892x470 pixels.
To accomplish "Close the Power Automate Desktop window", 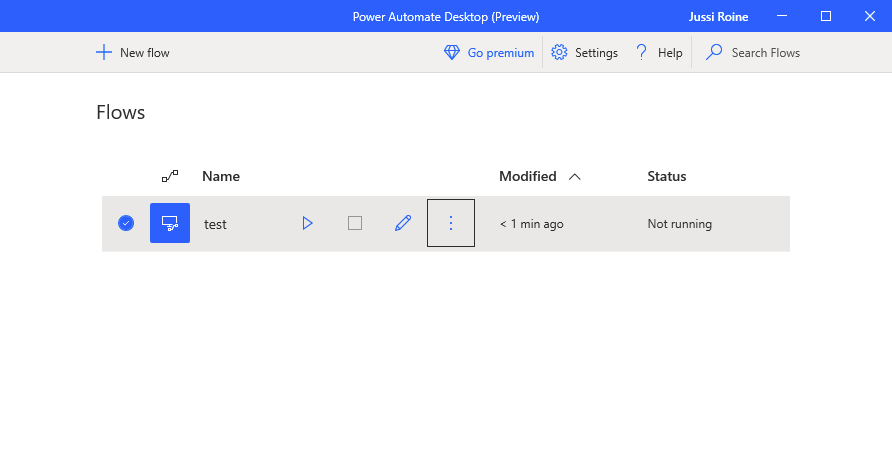I will [x=870, y=16].
